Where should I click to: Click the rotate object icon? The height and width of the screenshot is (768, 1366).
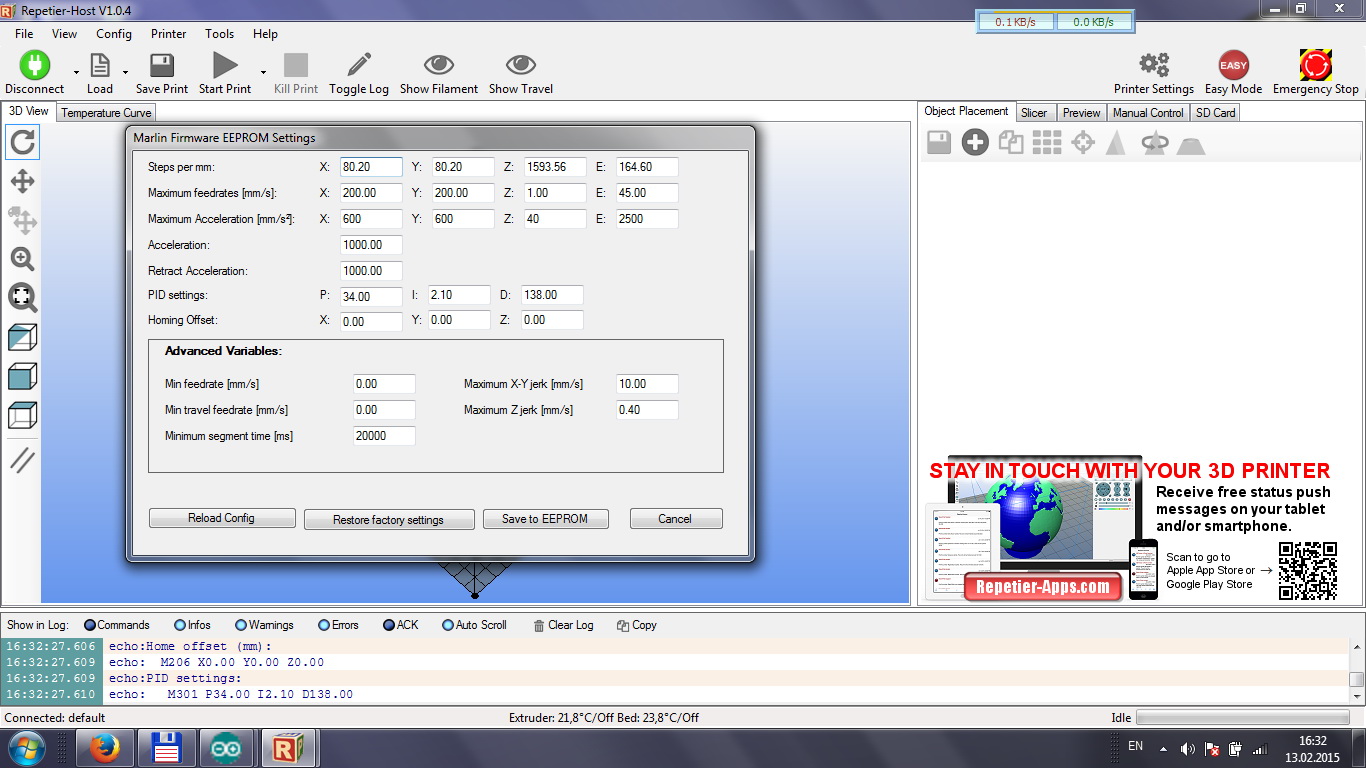point(1155,143)
